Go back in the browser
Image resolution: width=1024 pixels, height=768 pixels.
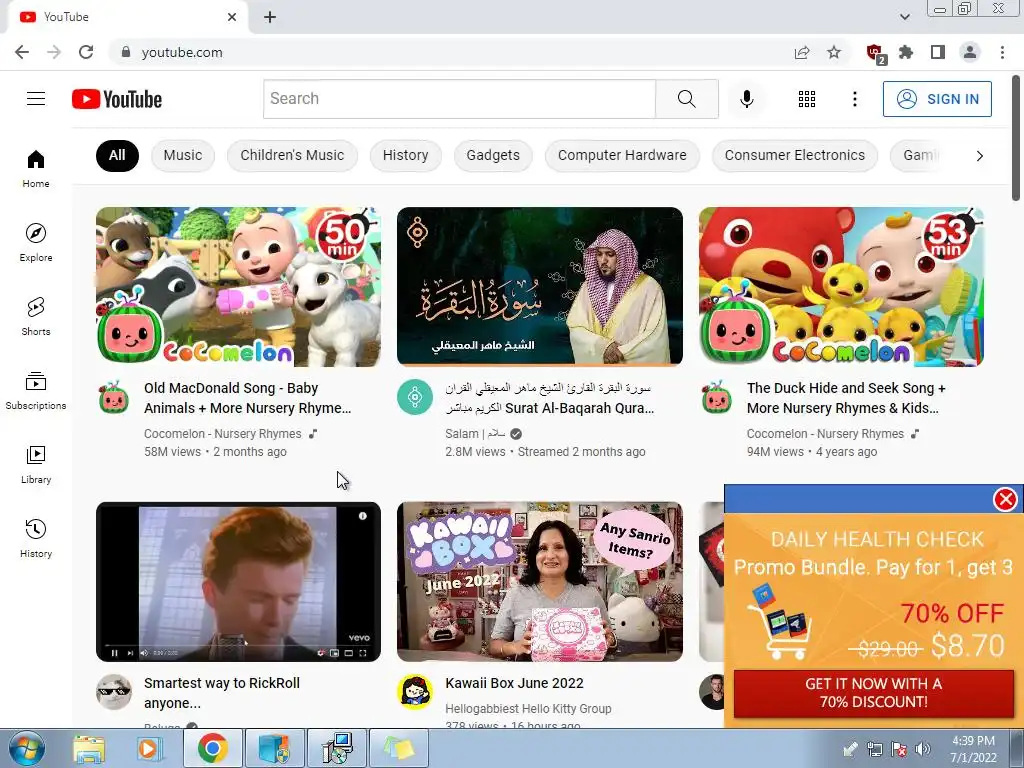22,52
